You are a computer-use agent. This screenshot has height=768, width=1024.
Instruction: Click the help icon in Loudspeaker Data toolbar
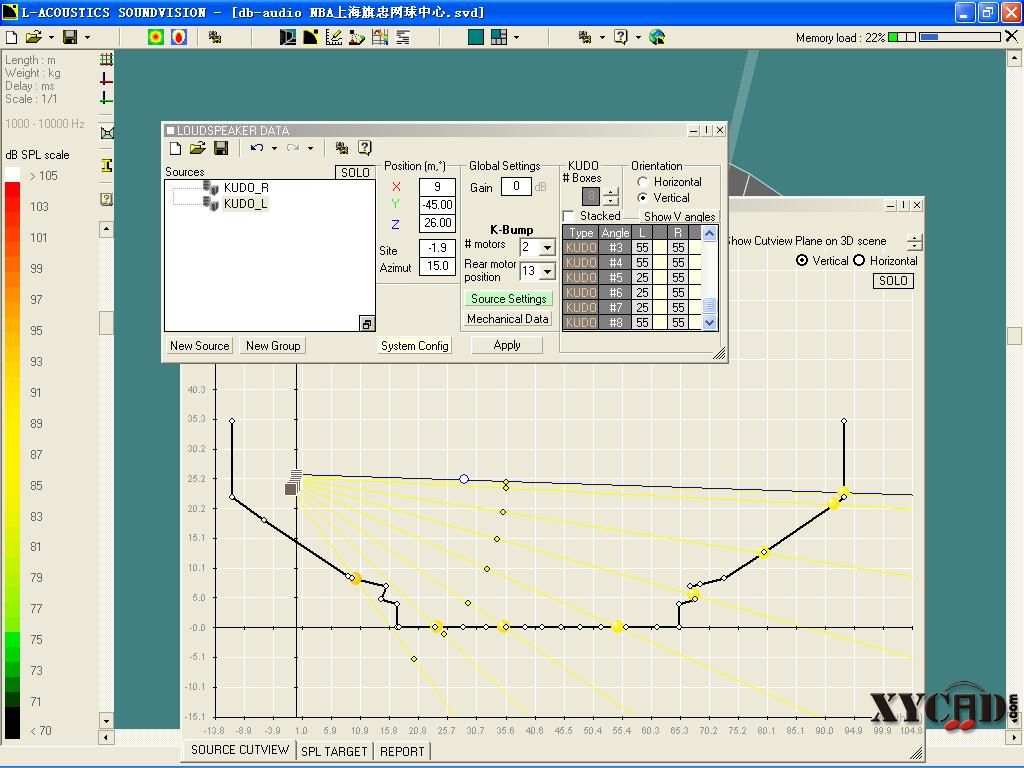click(x=364, y=148)
